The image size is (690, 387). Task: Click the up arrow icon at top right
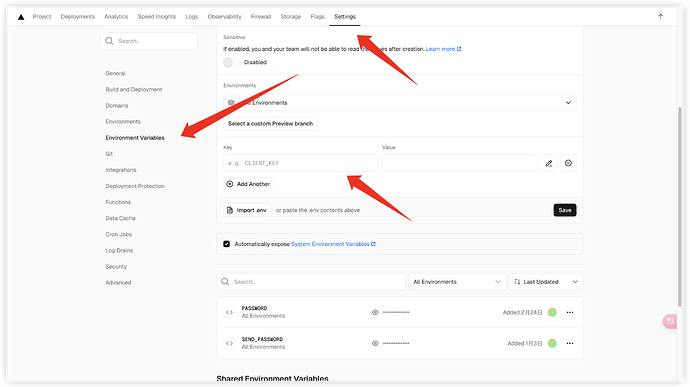click(x=660, y=17)
